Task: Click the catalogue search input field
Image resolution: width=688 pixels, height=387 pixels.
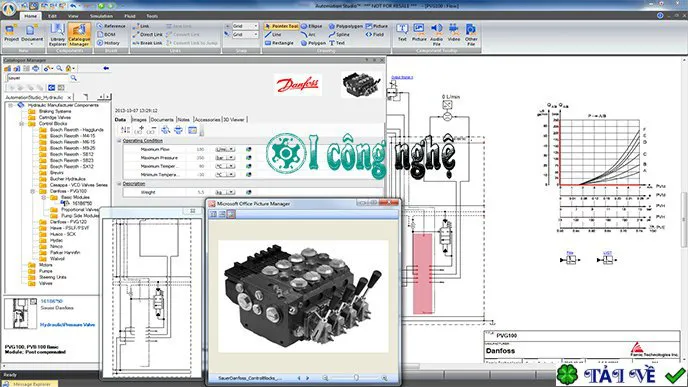Action: tap(37, 78)
